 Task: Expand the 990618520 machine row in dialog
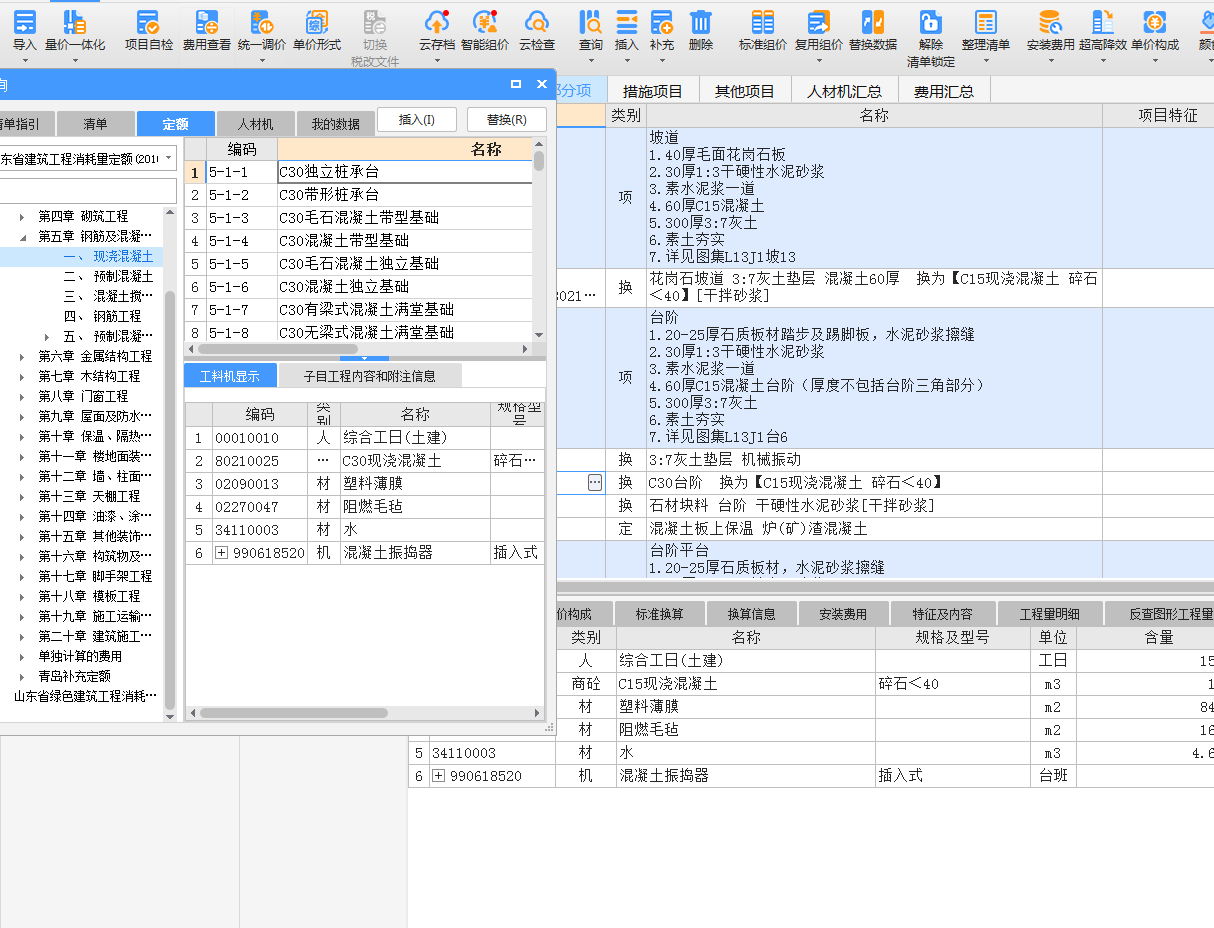[222, 553]
